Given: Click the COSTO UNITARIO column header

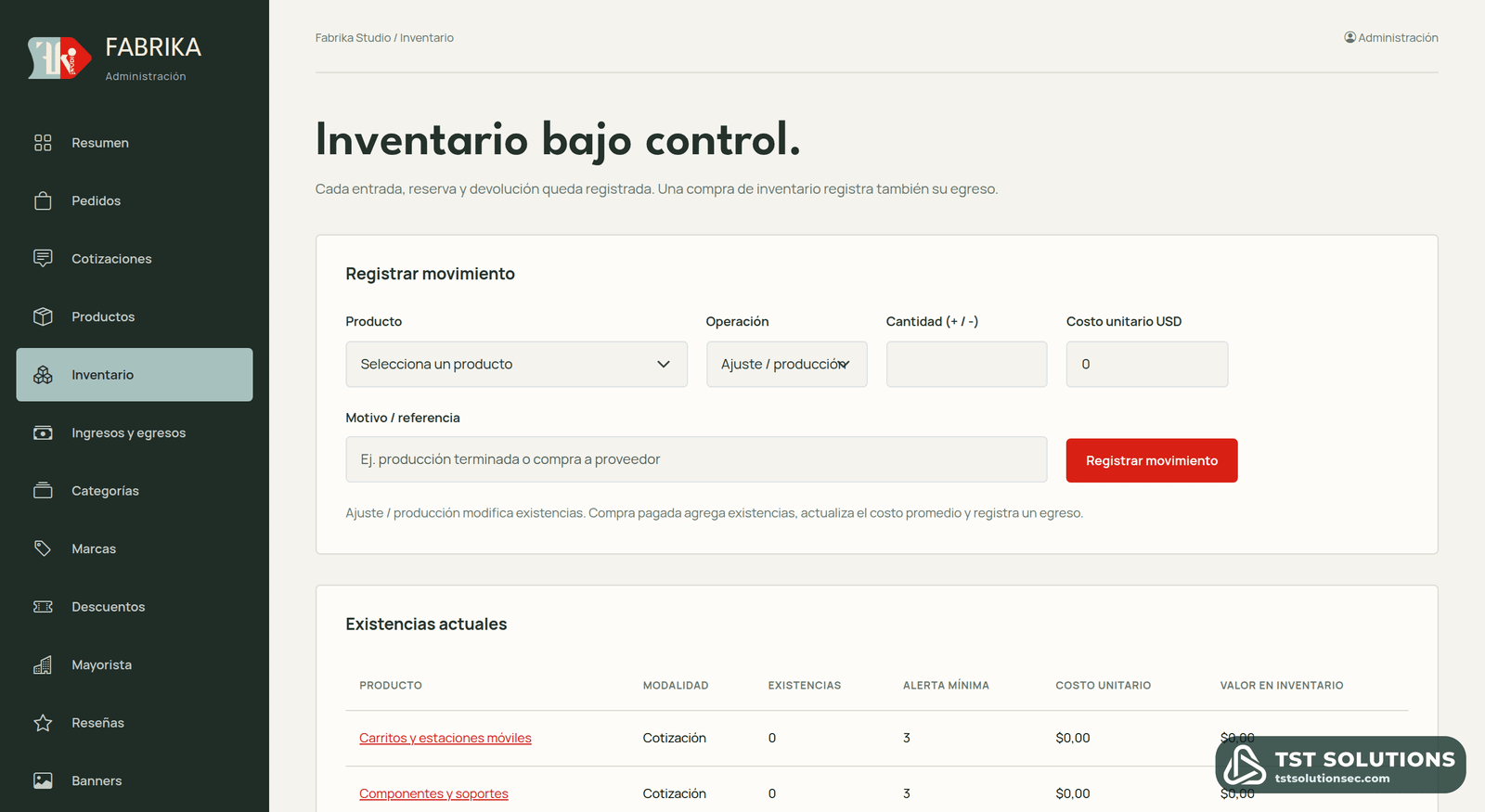Looking at the screenshot, I should 1103,686.
